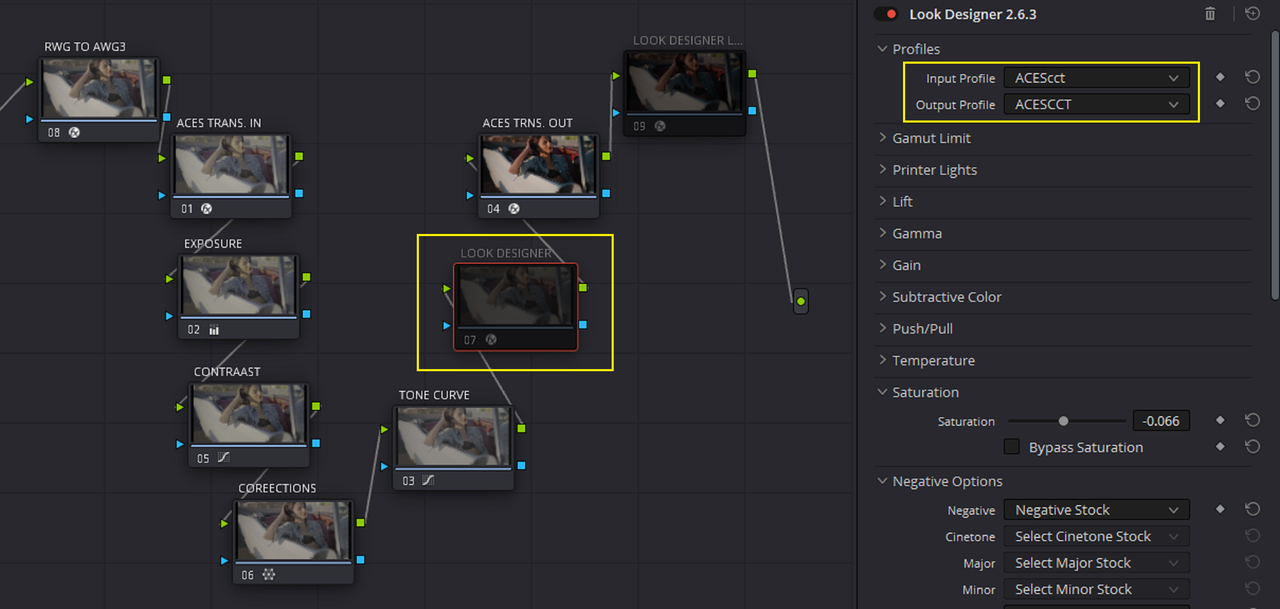
Task: Open the Negative Stock dropdown
Action: [1097, 510]
